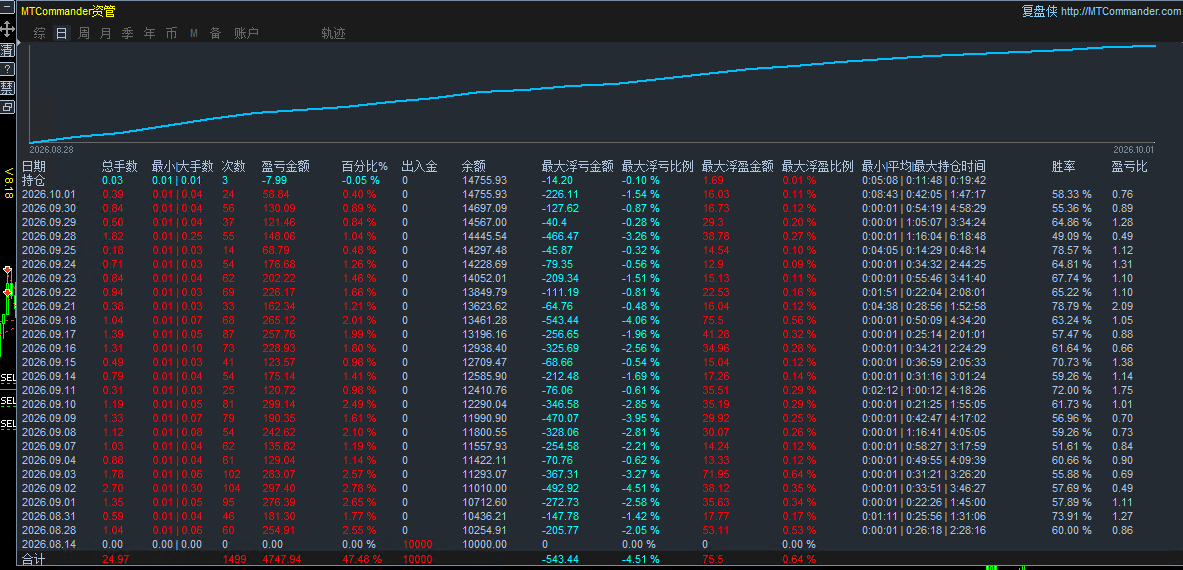1183x570 pixels.
Task: Click the MTCommander资管 panel title
Action: [x=68, y=11]
